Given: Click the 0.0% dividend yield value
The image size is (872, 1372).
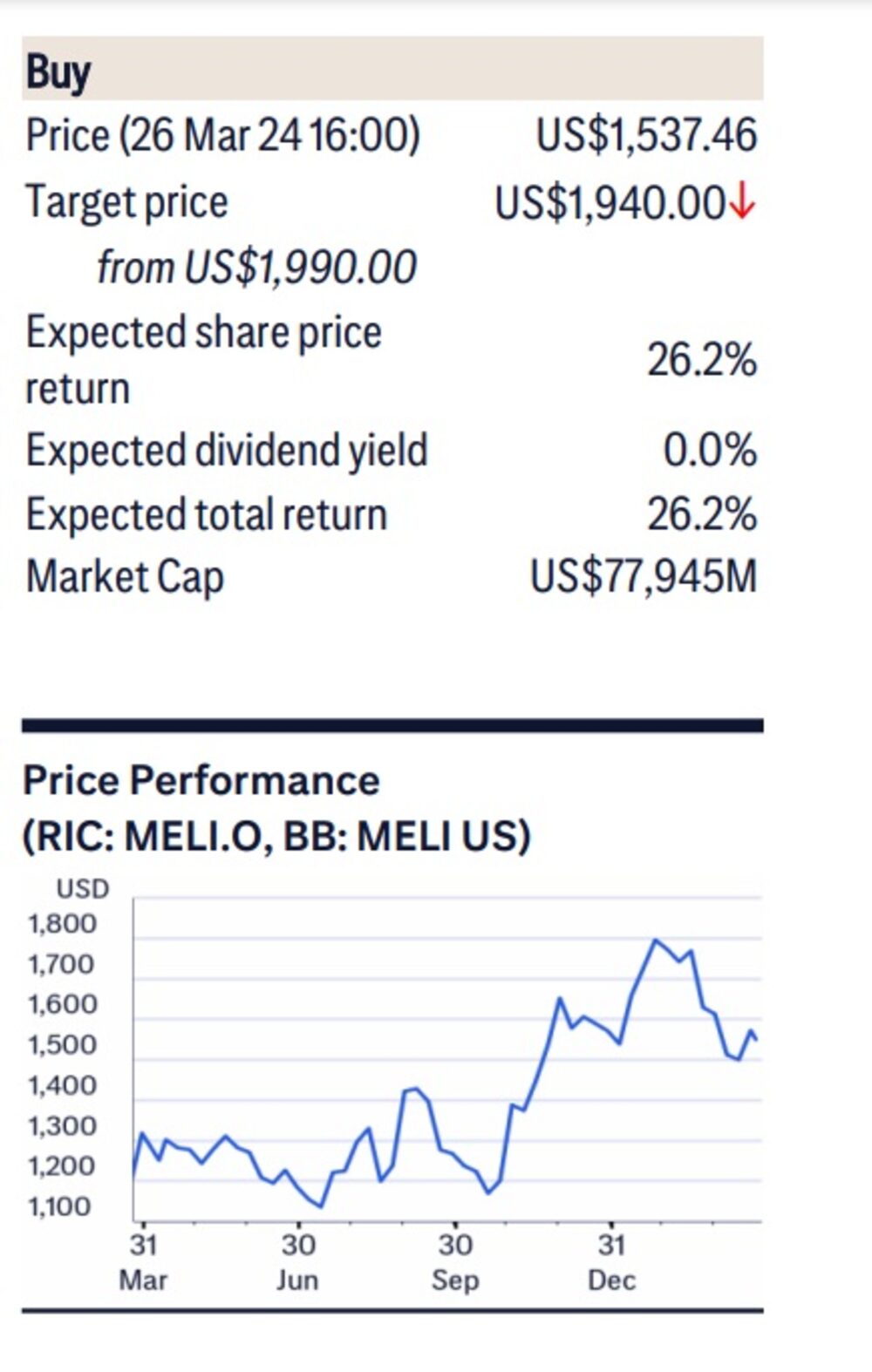Looking at the screenshot, I should [709, 451].
